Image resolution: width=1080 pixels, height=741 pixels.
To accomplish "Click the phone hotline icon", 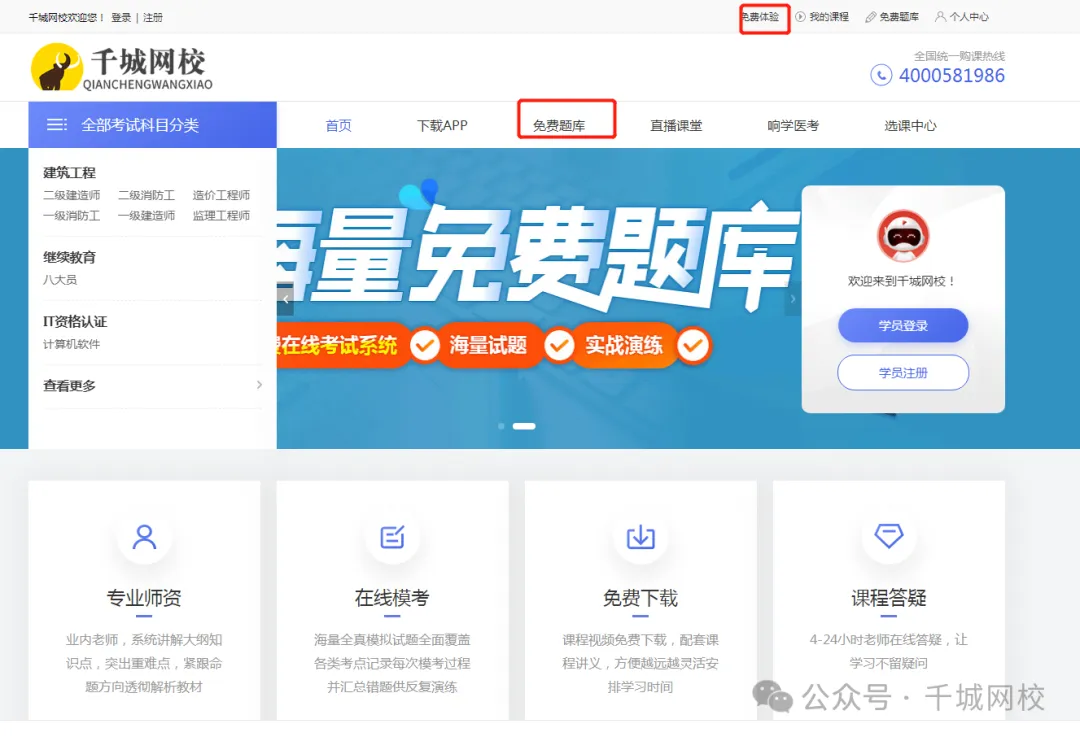I will pos(881,75).
